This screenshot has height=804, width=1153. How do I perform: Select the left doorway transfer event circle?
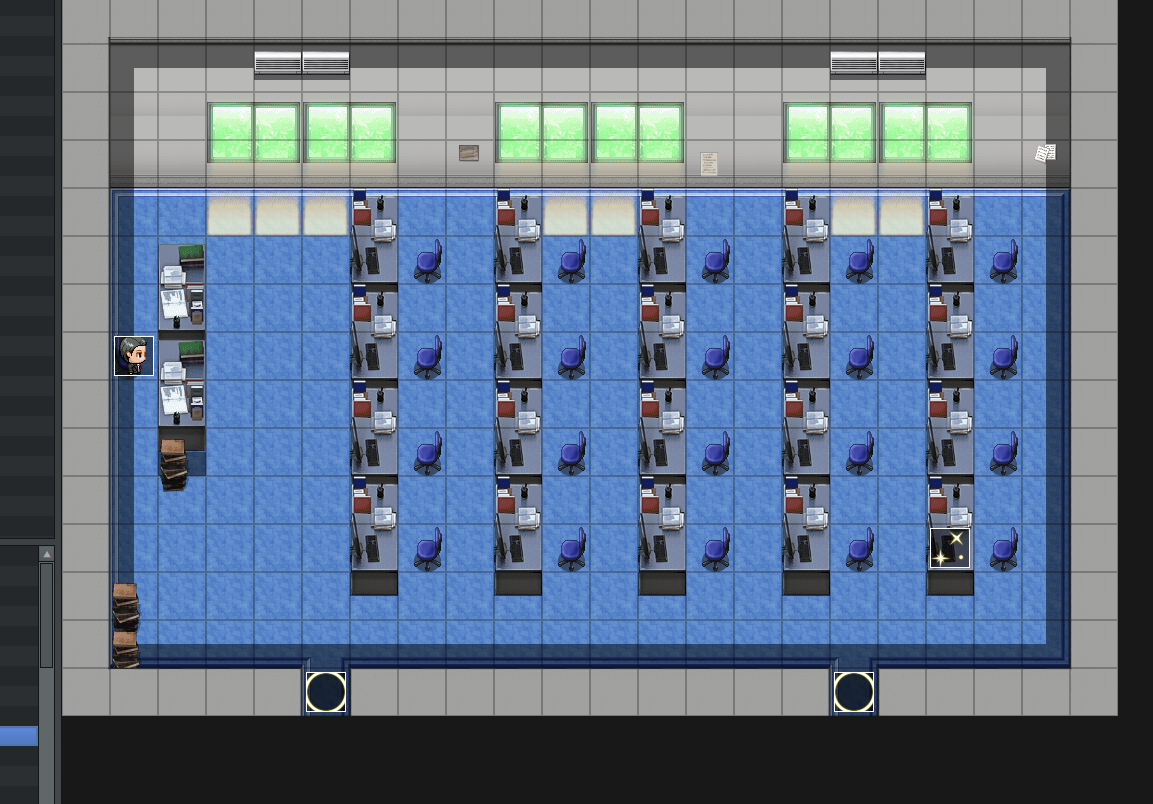(x=326, y=692)
